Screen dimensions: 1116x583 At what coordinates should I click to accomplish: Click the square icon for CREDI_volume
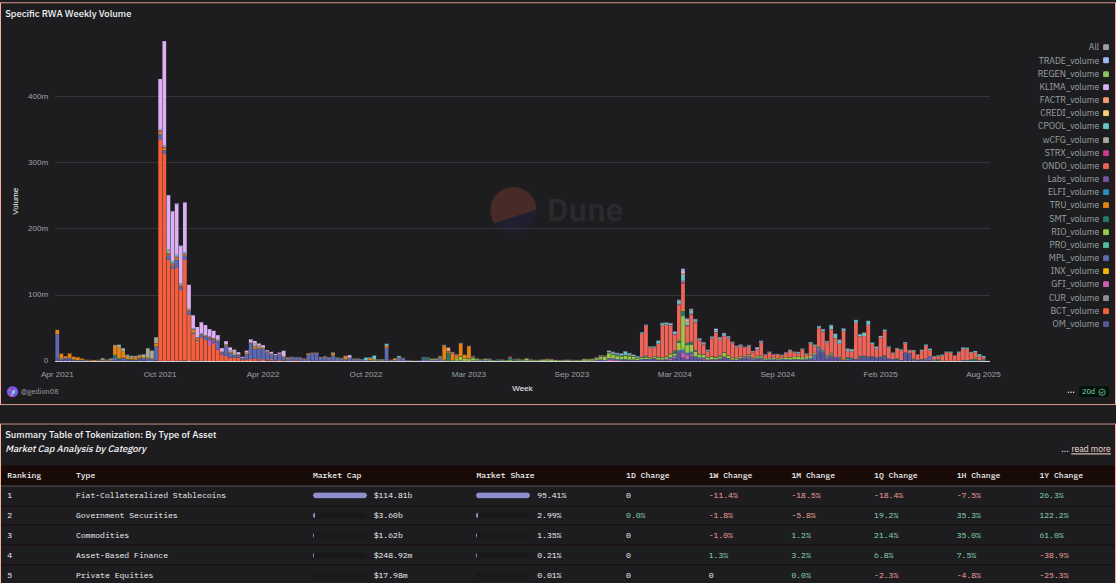pyautogui.click(x=1105, y=112)
